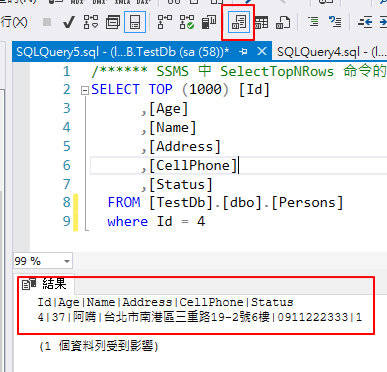The image size is (387, 372).
Task: Click the [Age] column on line 3
Action: click(168, 109)
